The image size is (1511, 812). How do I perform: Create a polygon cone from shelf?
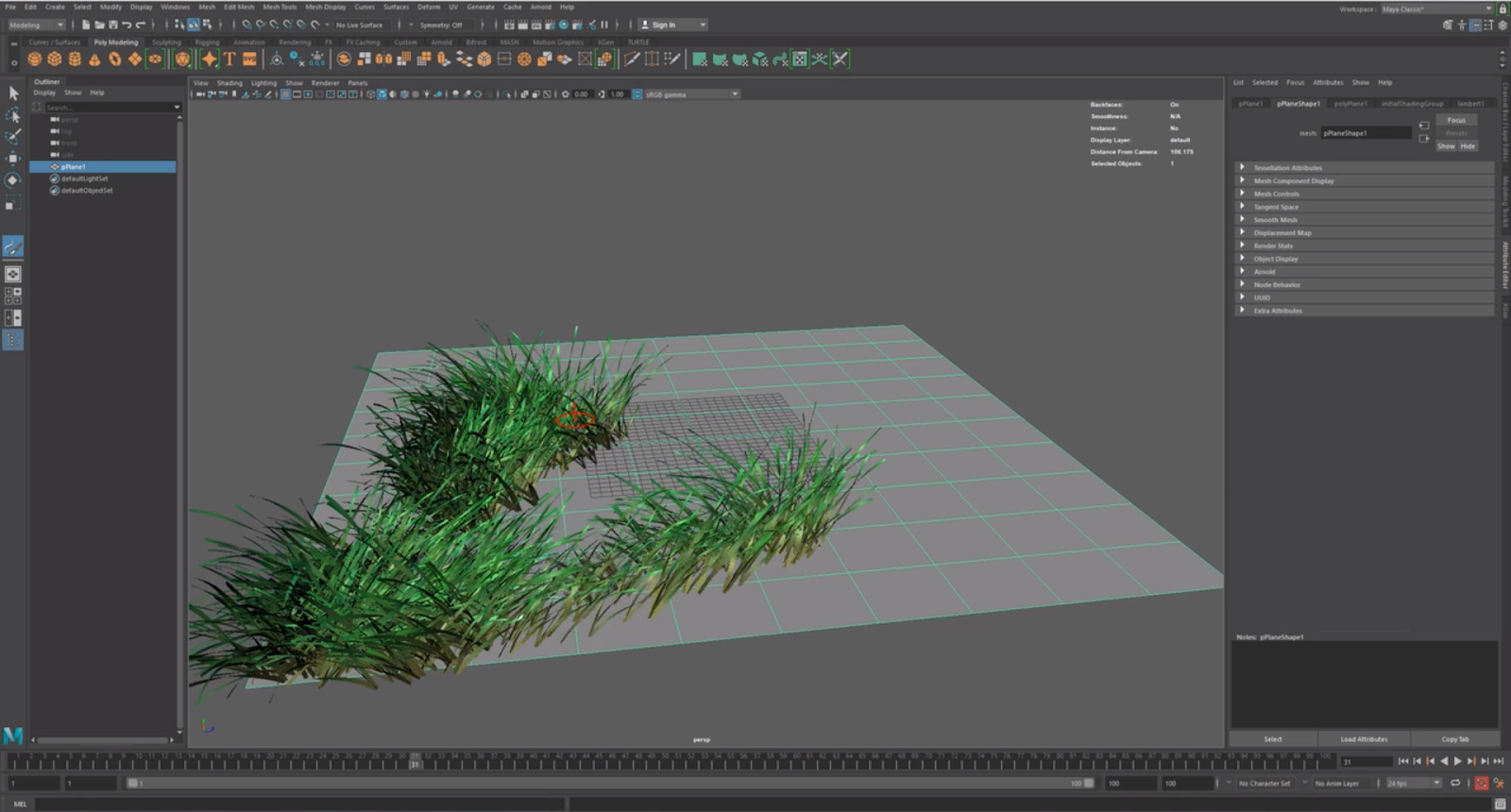pos(94,59)
